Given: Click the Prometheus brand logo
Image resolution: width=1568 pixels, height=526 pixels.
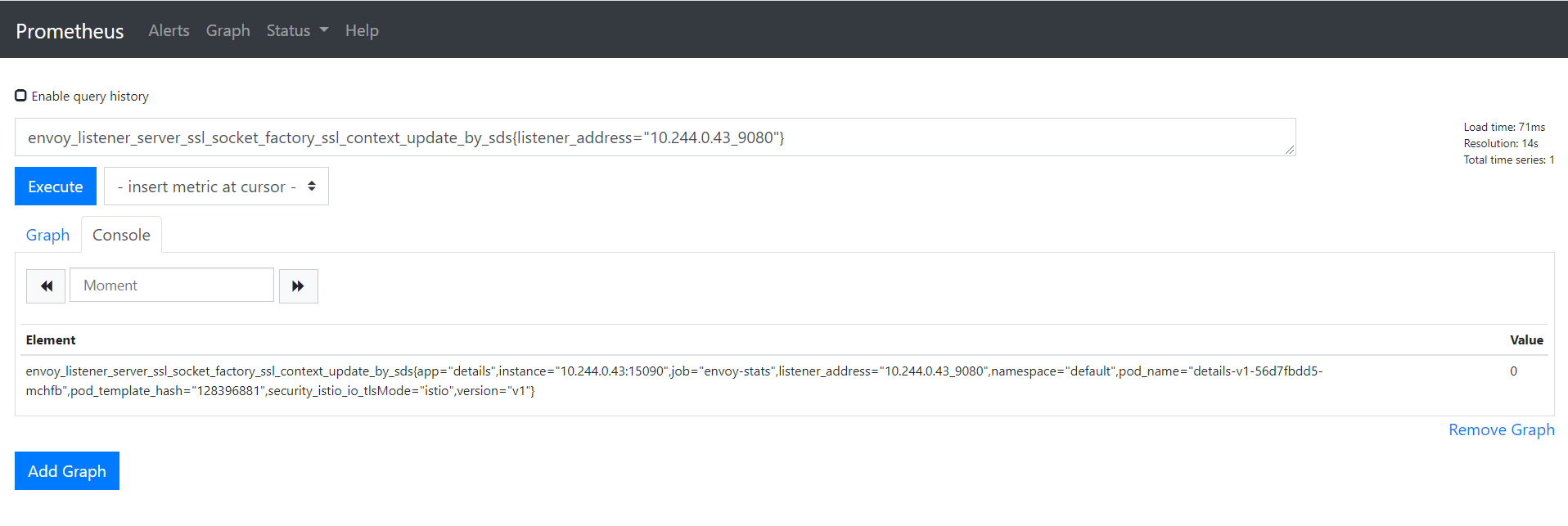Looking at the screenshot, I should 70,31.
